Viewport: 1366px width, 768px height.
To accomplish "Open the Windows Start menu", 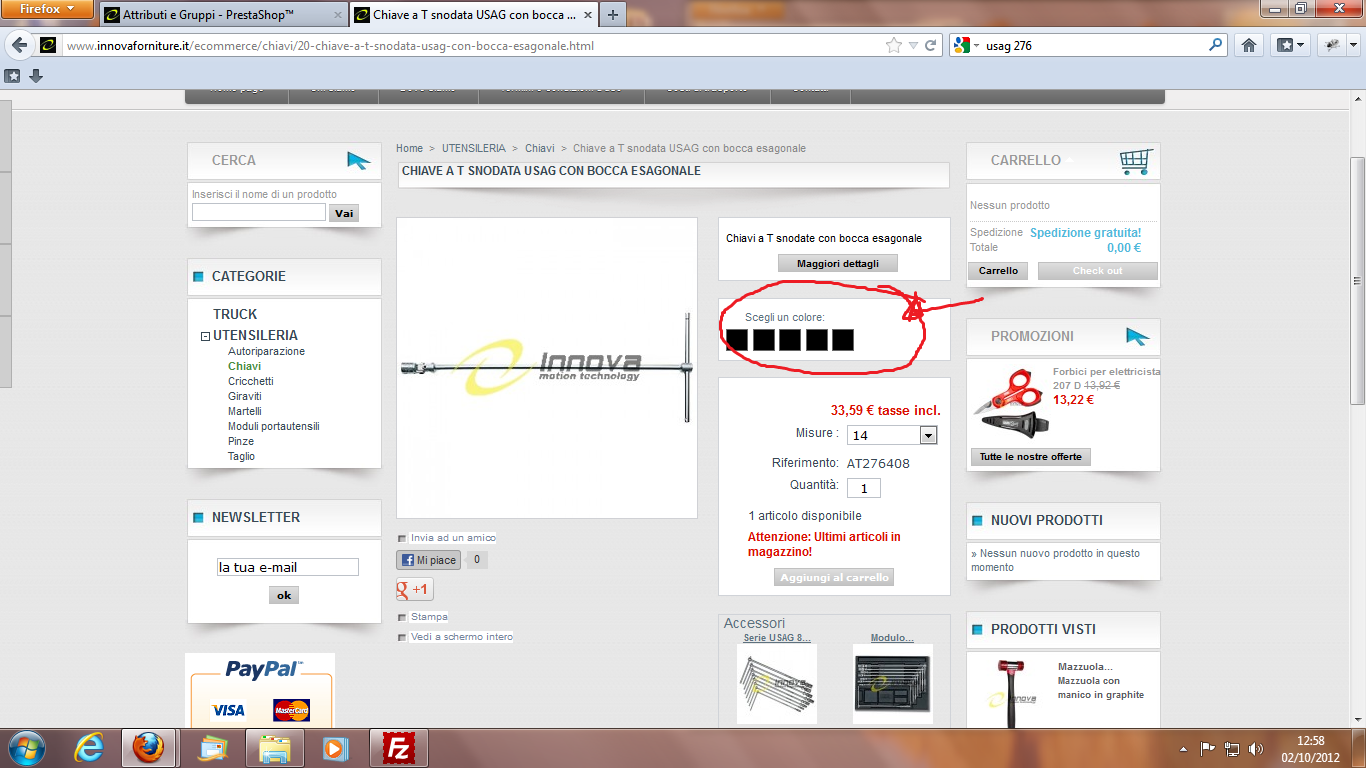I will click(x=25, y=747).
